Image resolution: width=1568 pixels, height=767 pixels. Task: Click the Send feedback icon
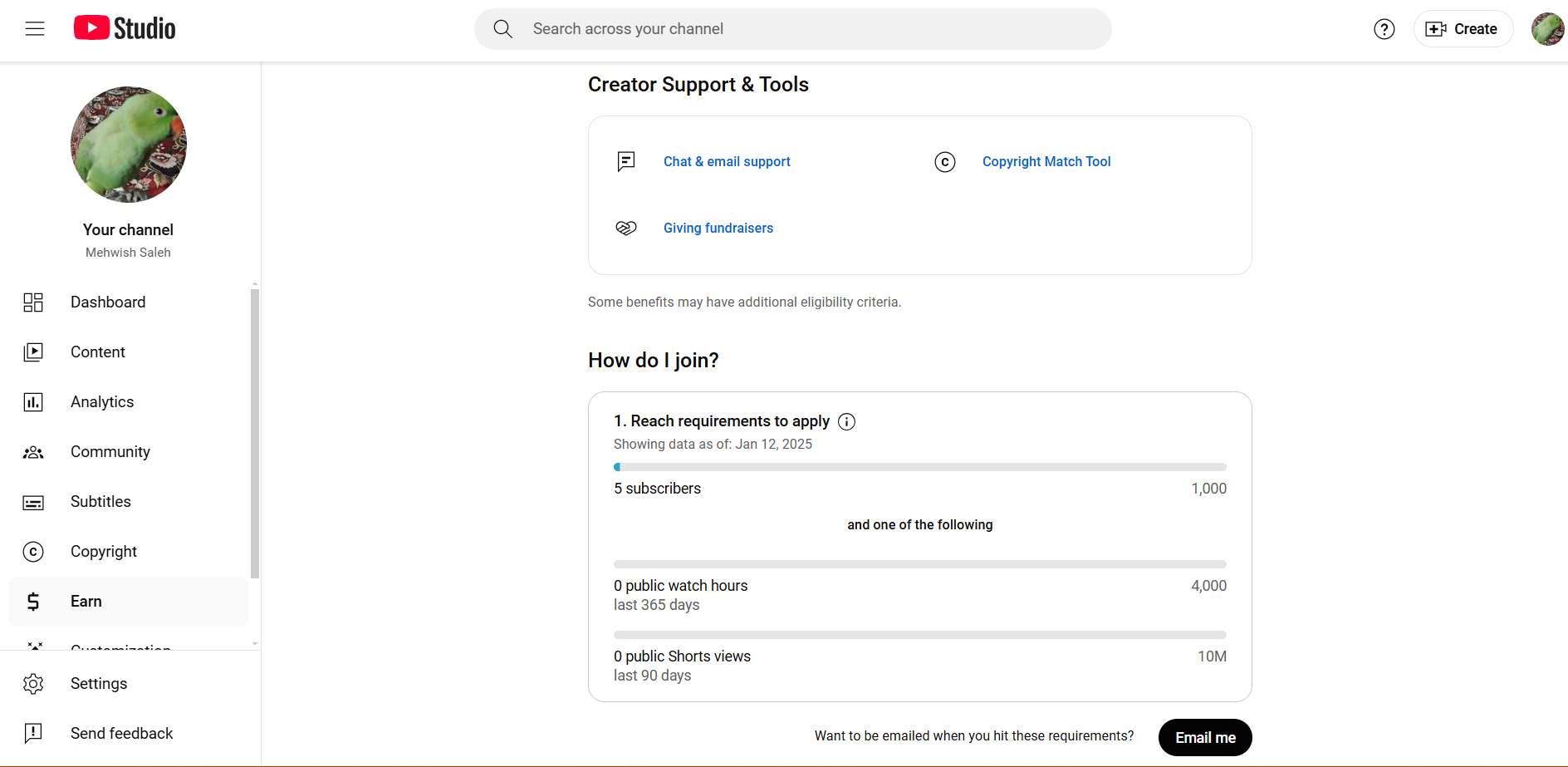[x=33, y=733]
